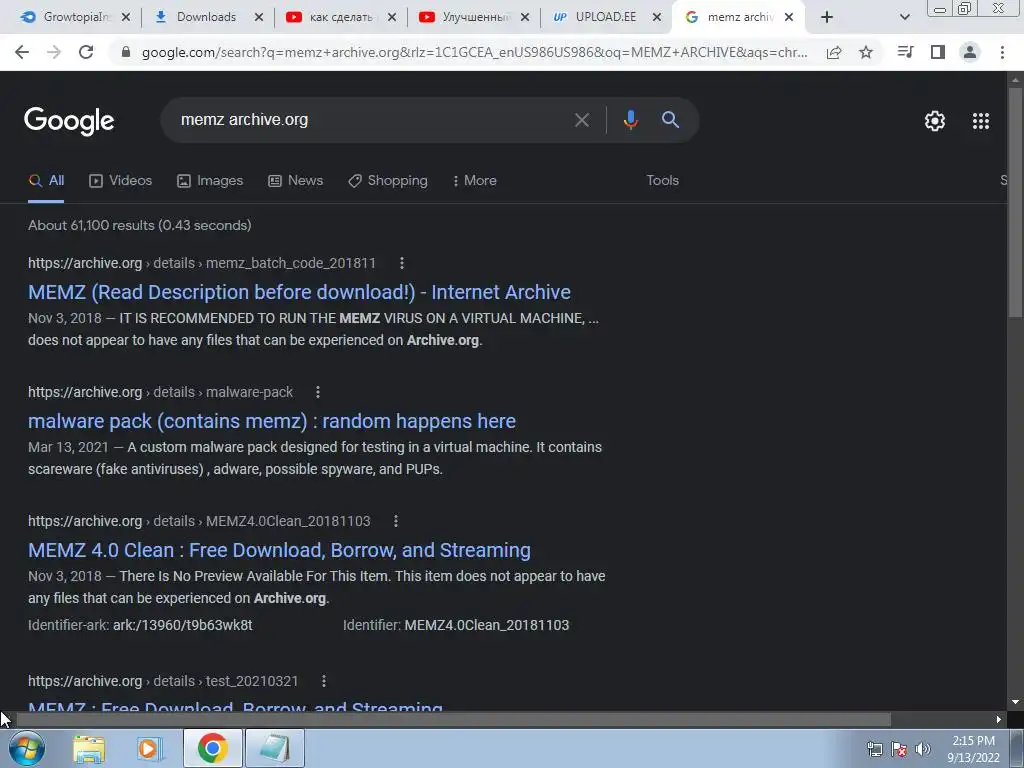Open MEMZ 4.0 Clean result link
The height and width of the screenshot is (768, 1024).
(x=280, y=551)
